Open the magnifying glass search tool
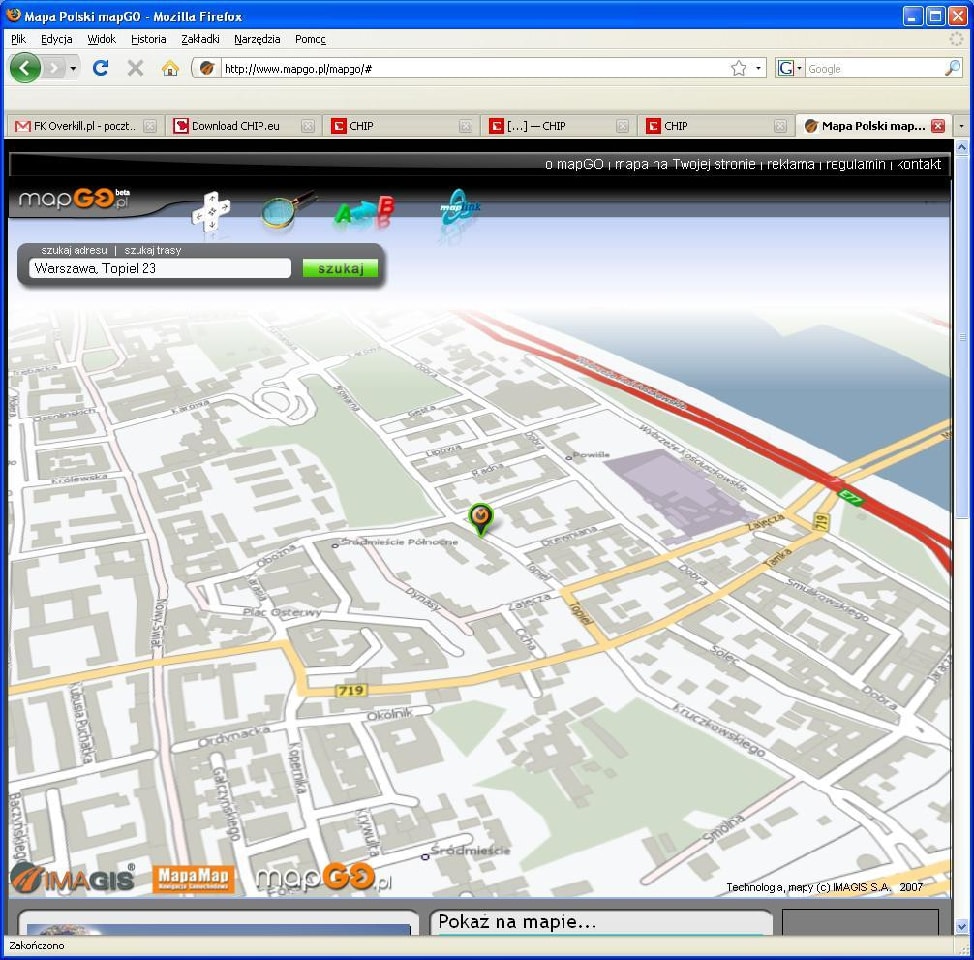Image resolution: width=974 pixels, height=960 pixels. [x=285, y=210]
